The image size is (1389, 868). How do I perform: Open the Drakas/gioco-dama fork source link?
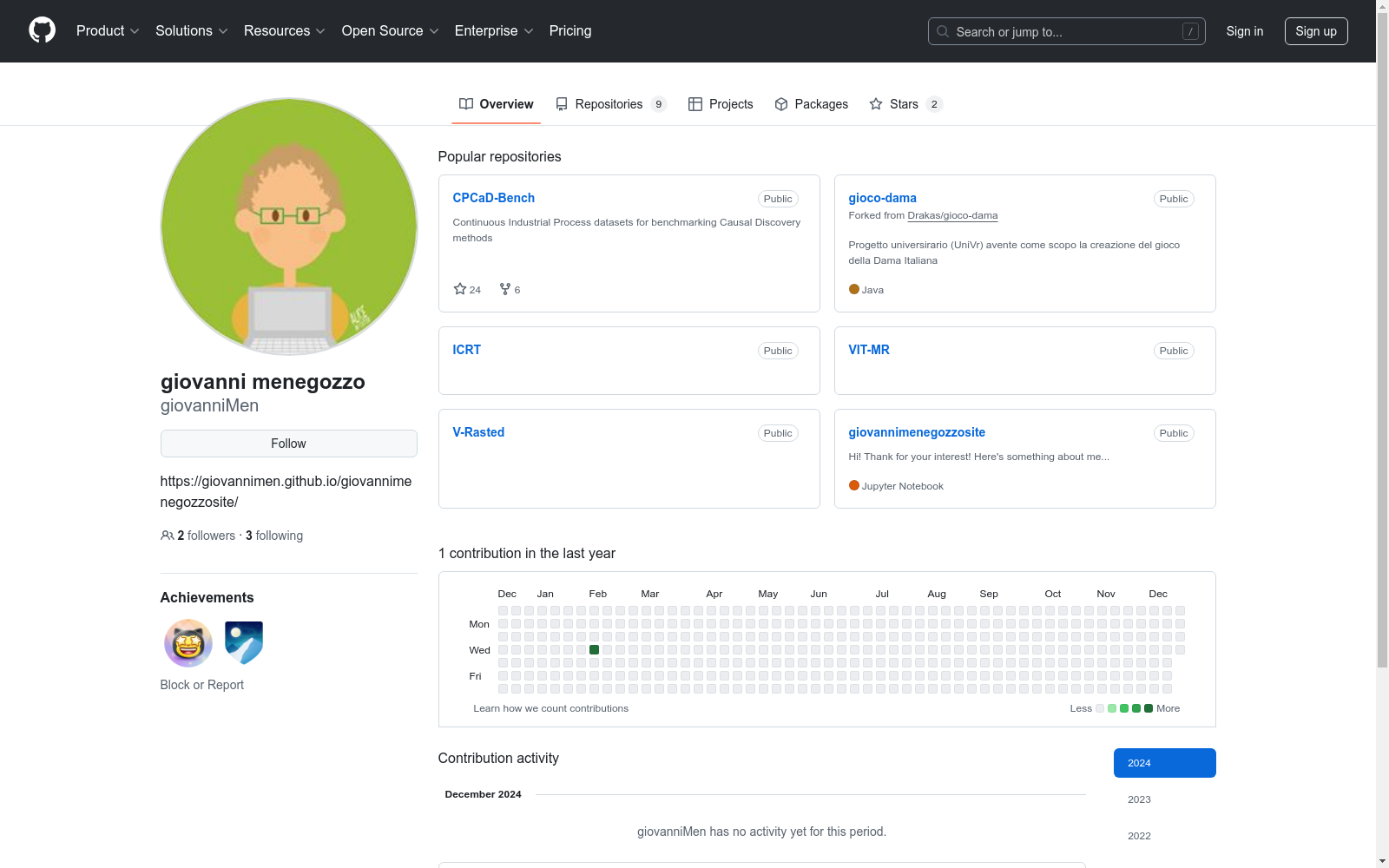point(952,215)
